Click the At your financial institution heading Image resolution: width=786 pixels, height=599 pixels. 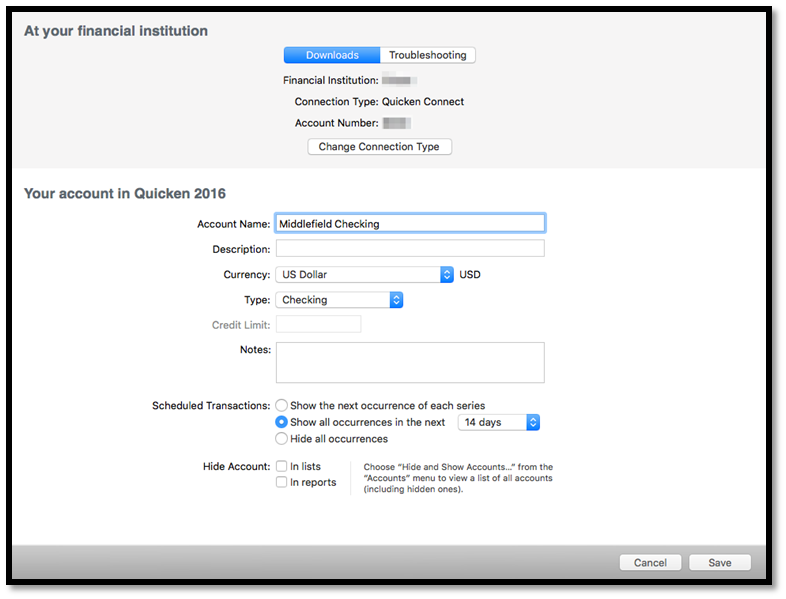pos(116,31)
